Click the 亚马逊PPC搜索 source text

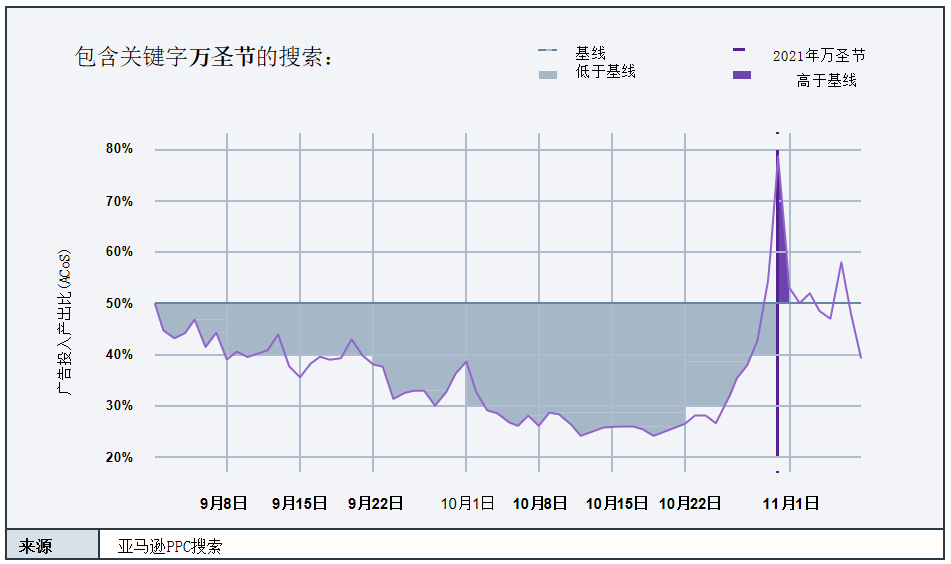[170, 546]
